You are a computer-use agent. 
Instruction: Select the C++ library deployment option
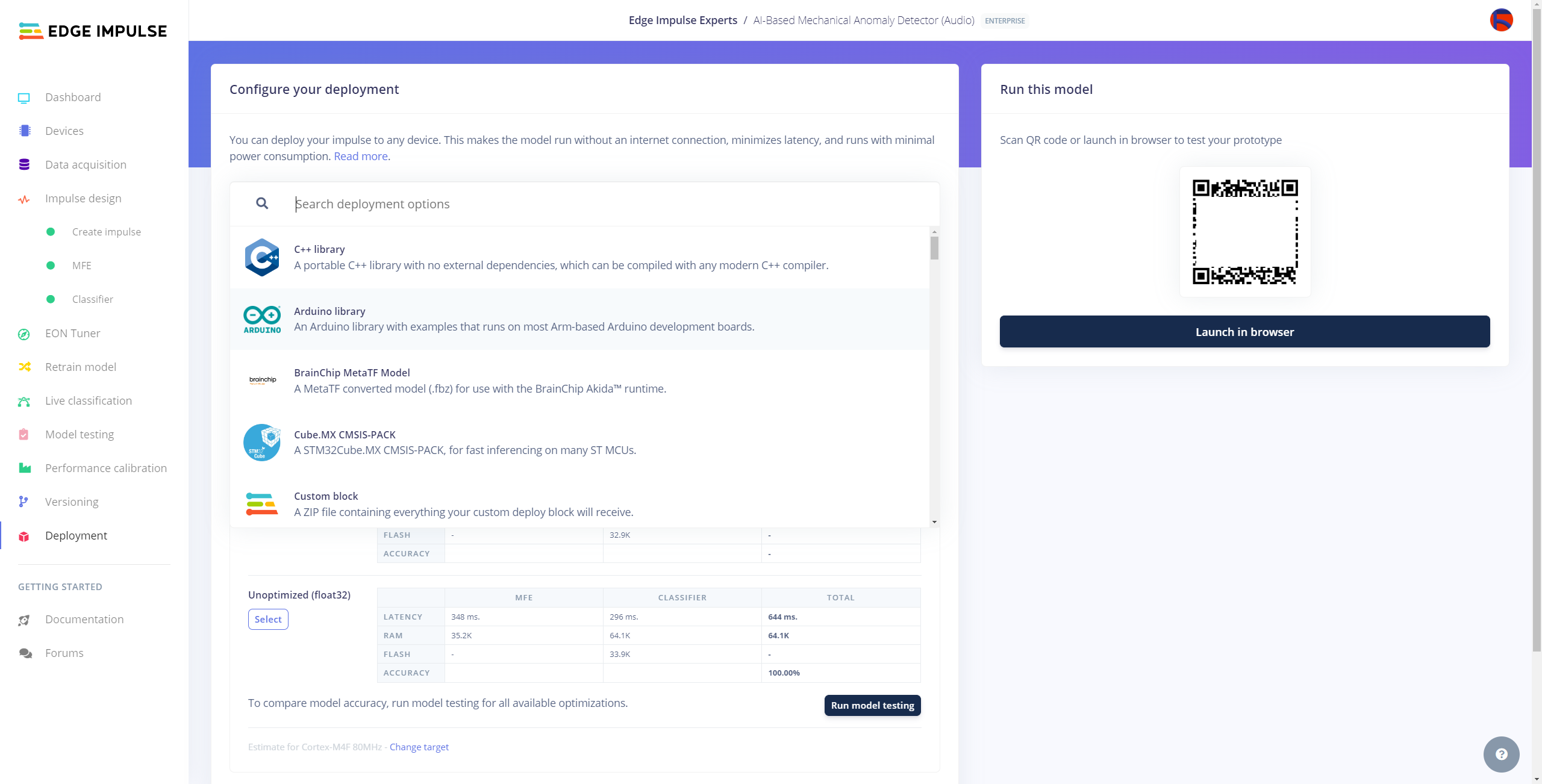click(579, 258)
